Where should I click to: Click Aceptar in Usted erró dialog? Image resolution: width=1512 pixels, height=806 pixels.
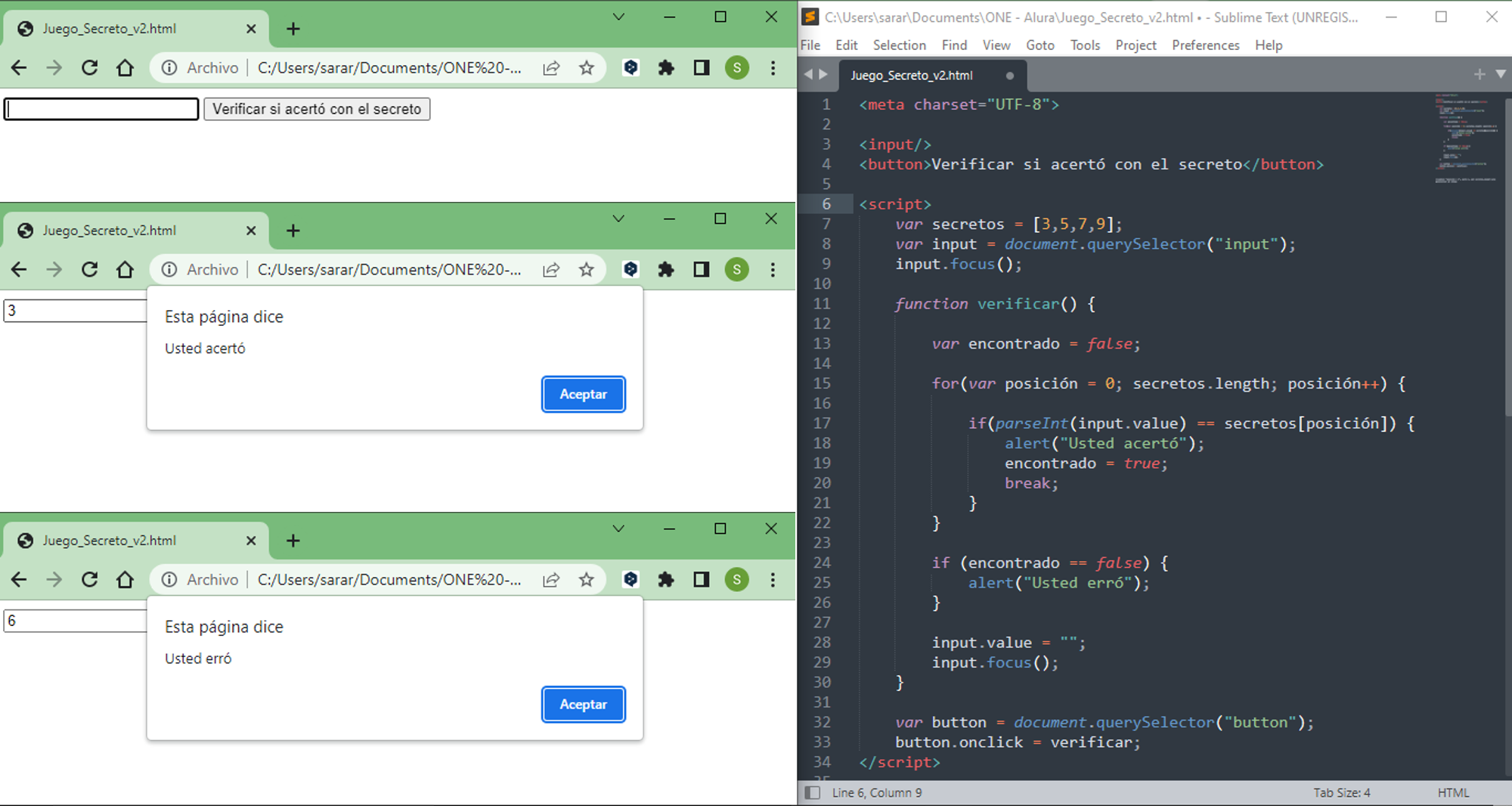(583, 704)
